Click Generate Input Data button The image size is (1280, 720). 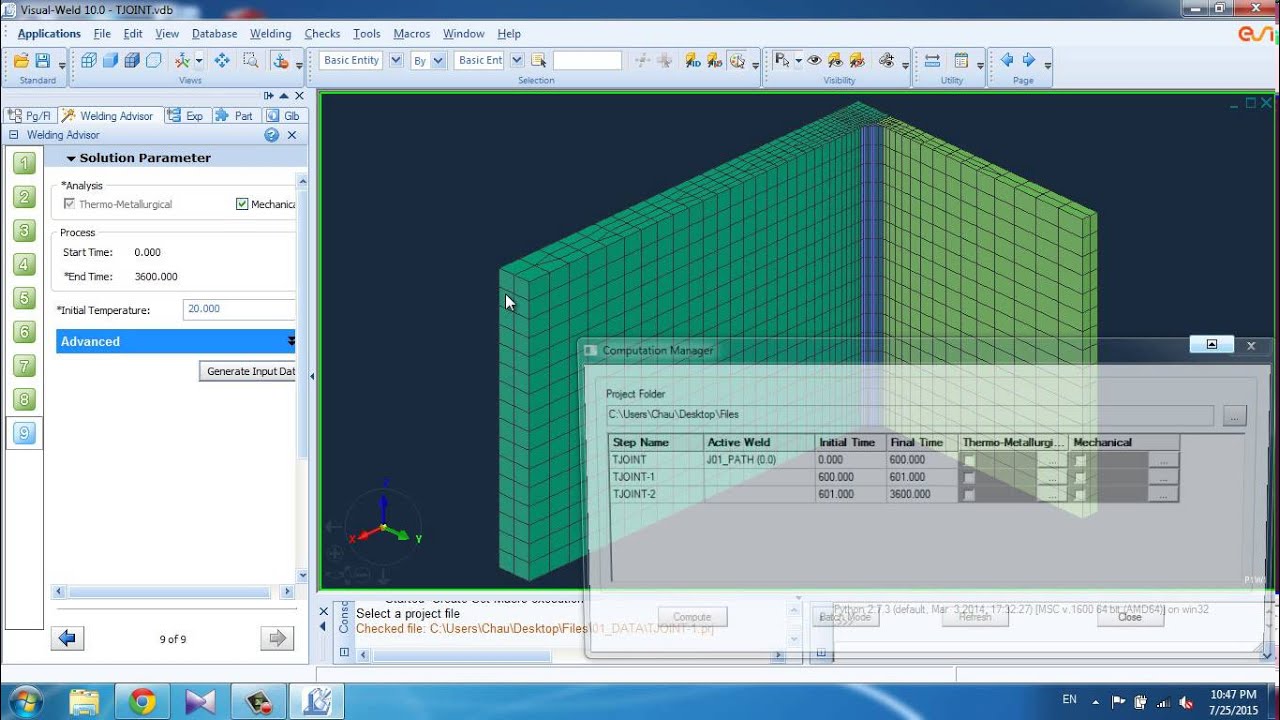click(x=248, y=371)
